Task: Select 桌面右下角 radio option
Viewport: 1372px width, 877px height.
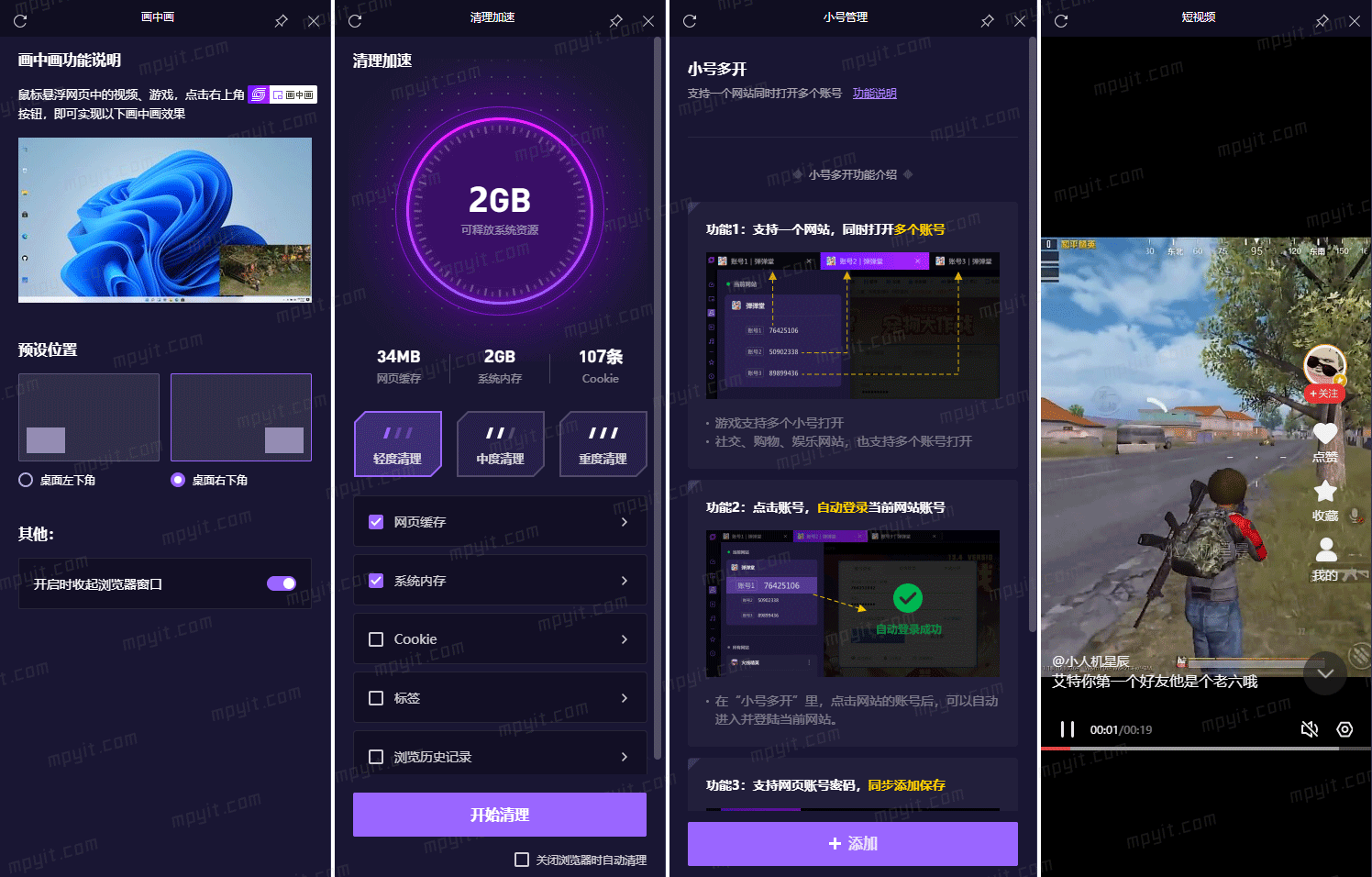Action: point(178,480)
